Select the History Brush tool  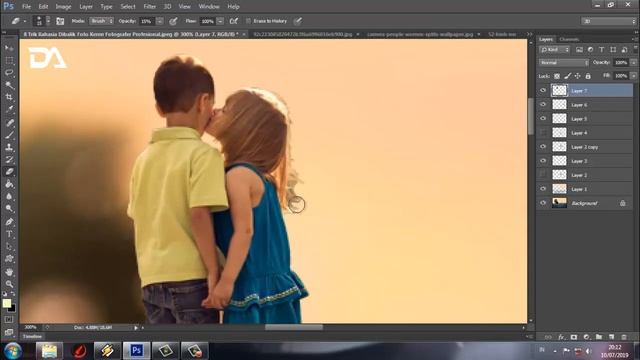point(9,160)
